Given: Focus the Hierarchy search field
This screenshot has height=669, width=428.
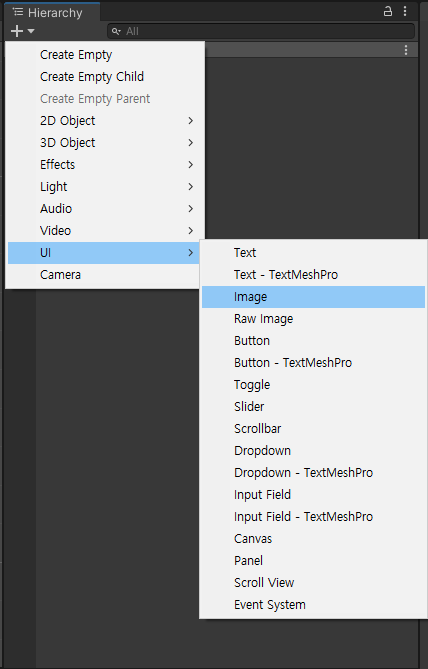Looking at the screenshot, I should point(261,31).
